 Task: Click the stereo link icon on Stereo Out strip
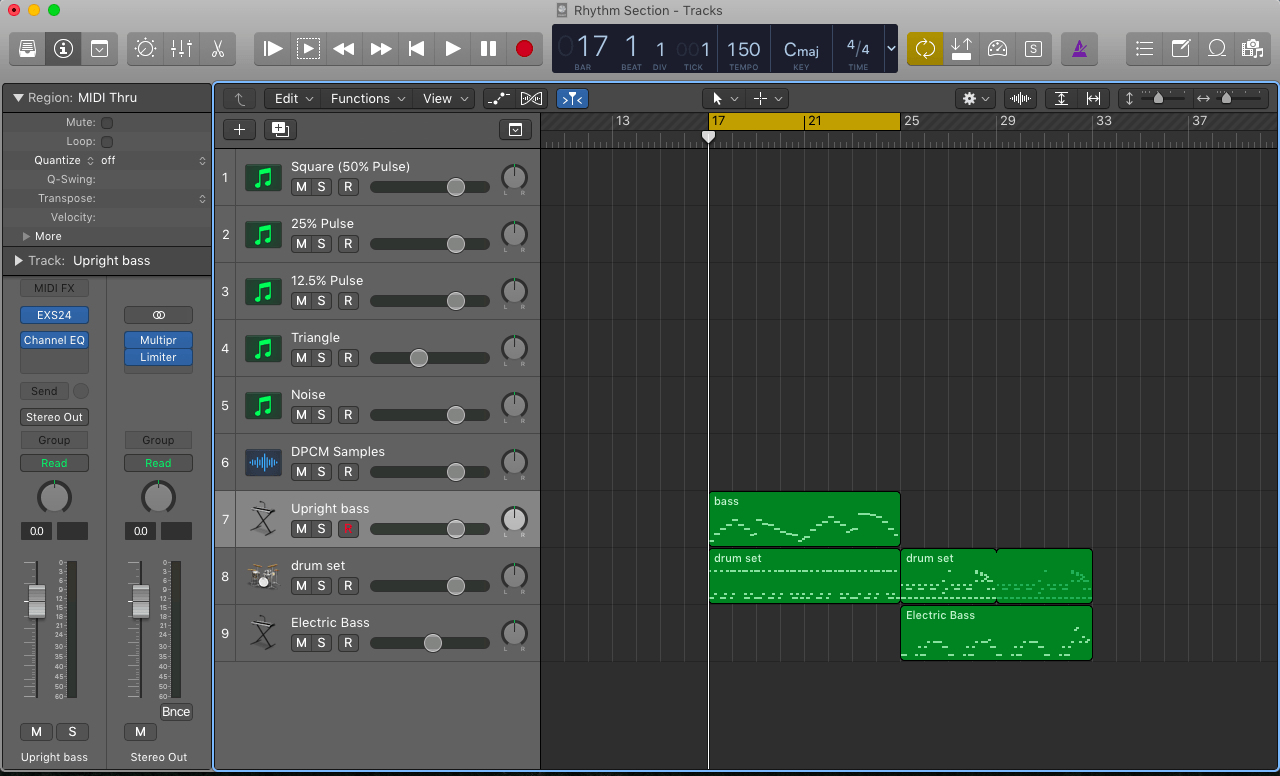click(158, 314)
